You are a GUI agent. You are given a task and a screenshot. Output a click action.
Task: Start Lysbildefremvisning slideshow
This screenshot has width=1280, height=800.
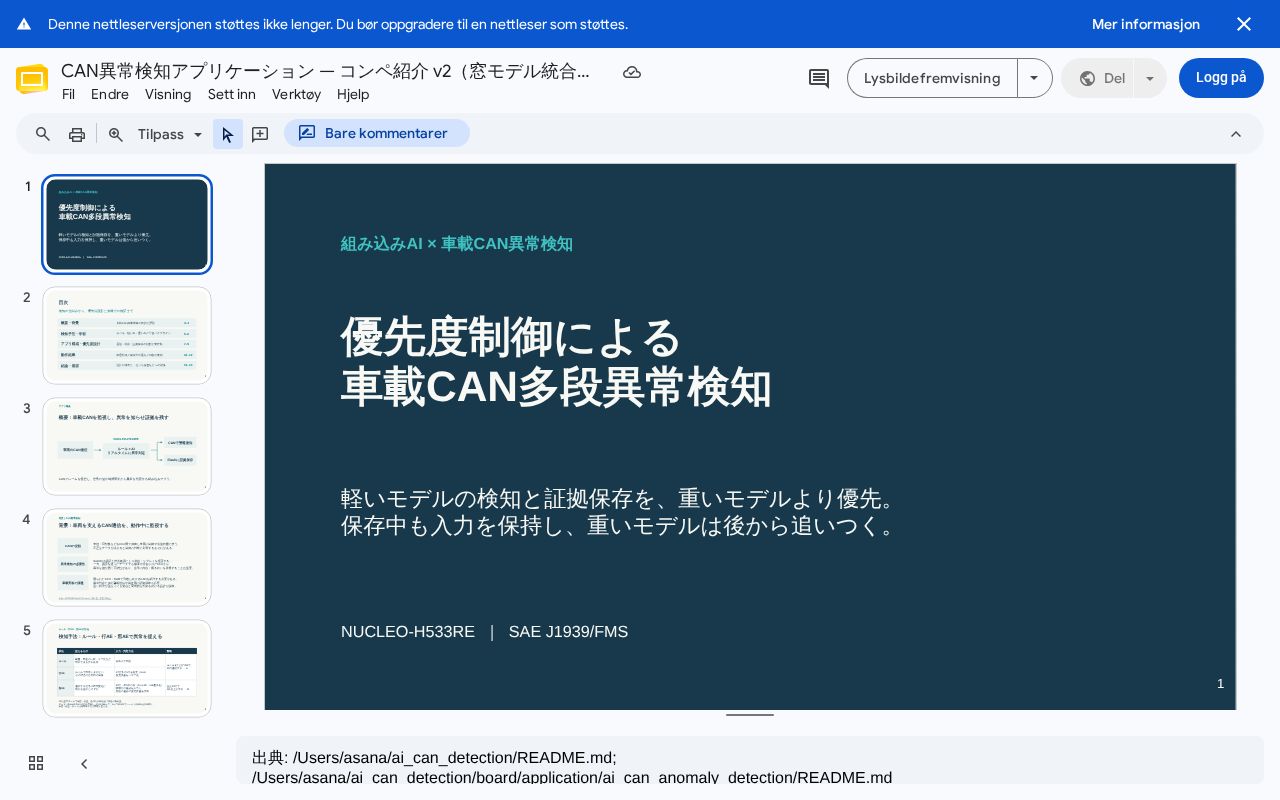pyautogui.click(x=932, y=78)
